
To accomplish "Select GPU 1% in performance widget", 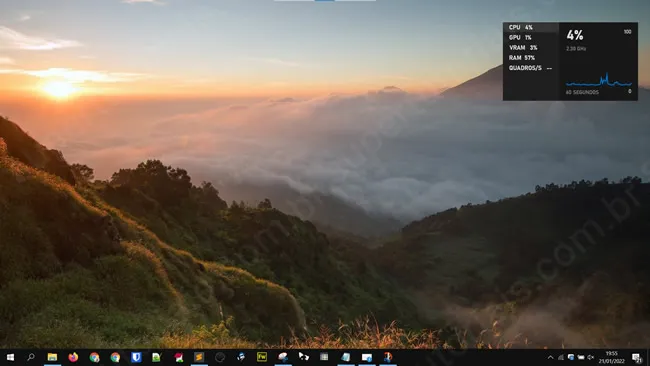I will (x=531, y=37).
